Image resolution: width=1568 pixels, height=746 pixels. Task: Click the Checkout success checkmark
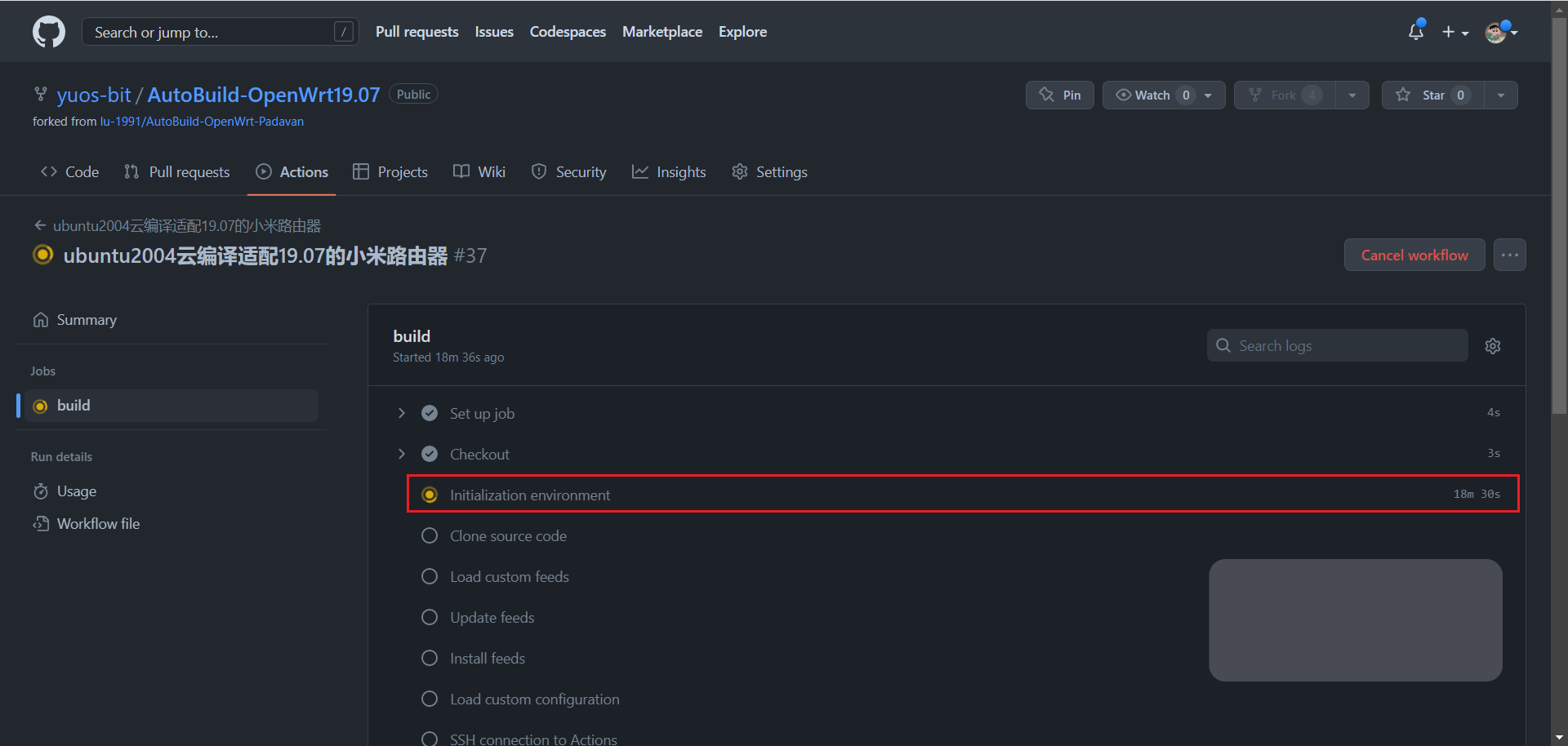coord(430,454)
